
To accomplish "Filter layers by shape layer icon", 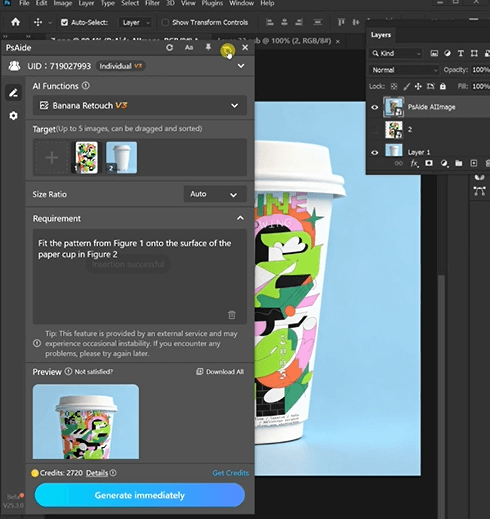I will (x=474, y=53).
